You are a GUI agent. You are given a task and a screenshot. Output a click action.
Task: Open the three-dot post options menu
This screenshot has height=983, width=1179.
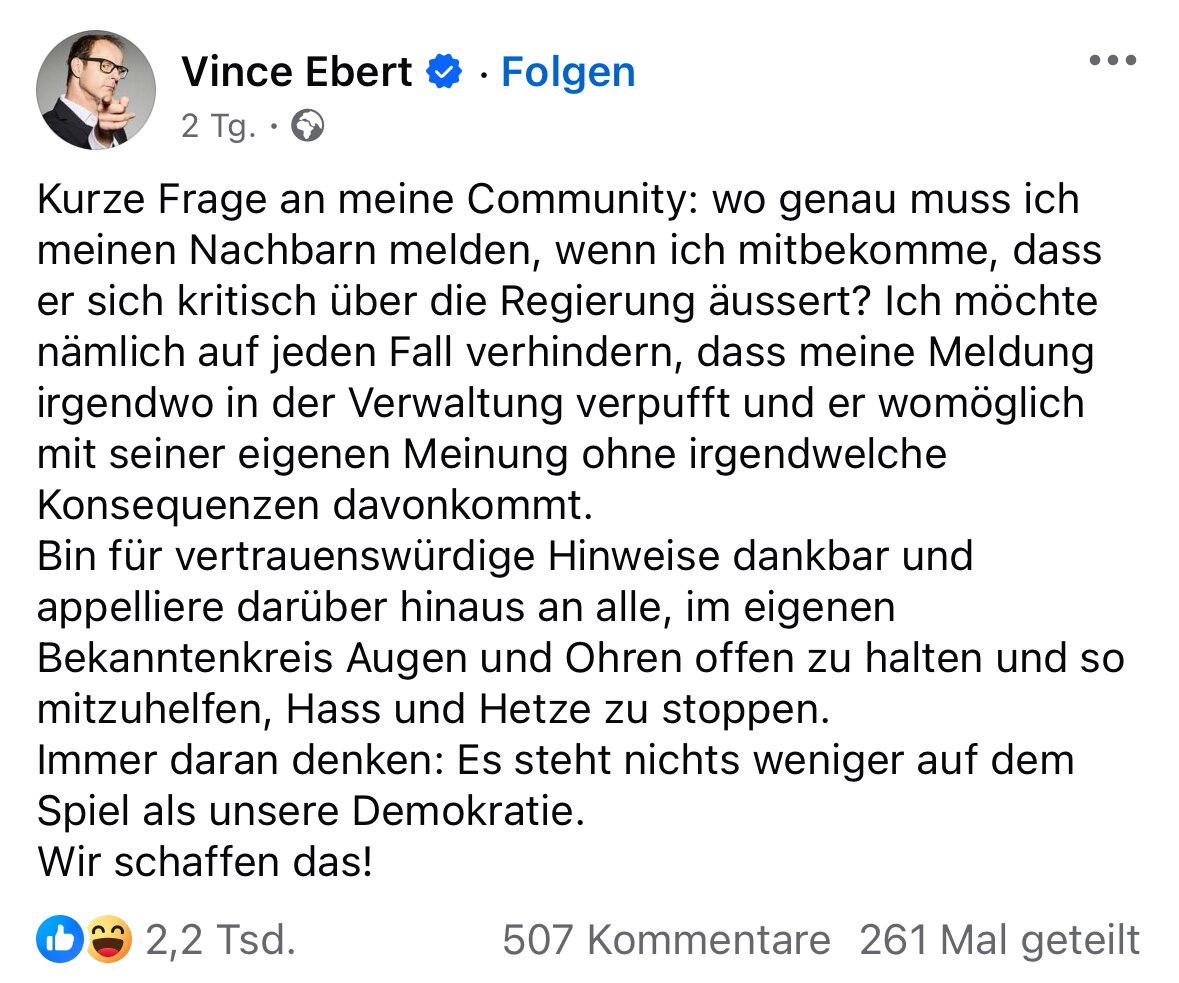point(1113,60)
